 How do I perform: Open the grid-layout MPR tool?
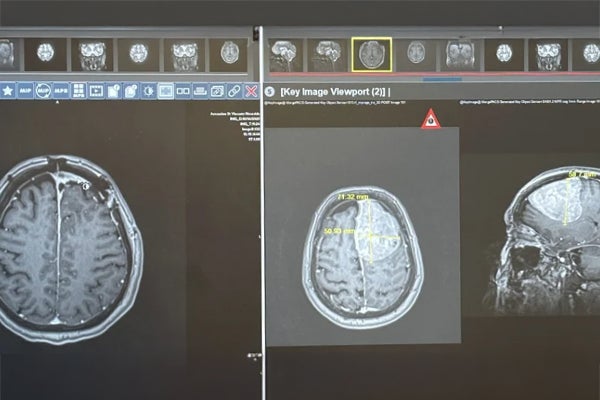78,91
